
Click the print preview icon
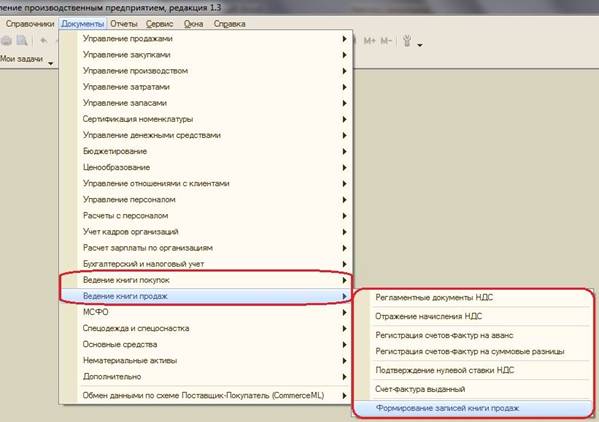click(22, 40)
